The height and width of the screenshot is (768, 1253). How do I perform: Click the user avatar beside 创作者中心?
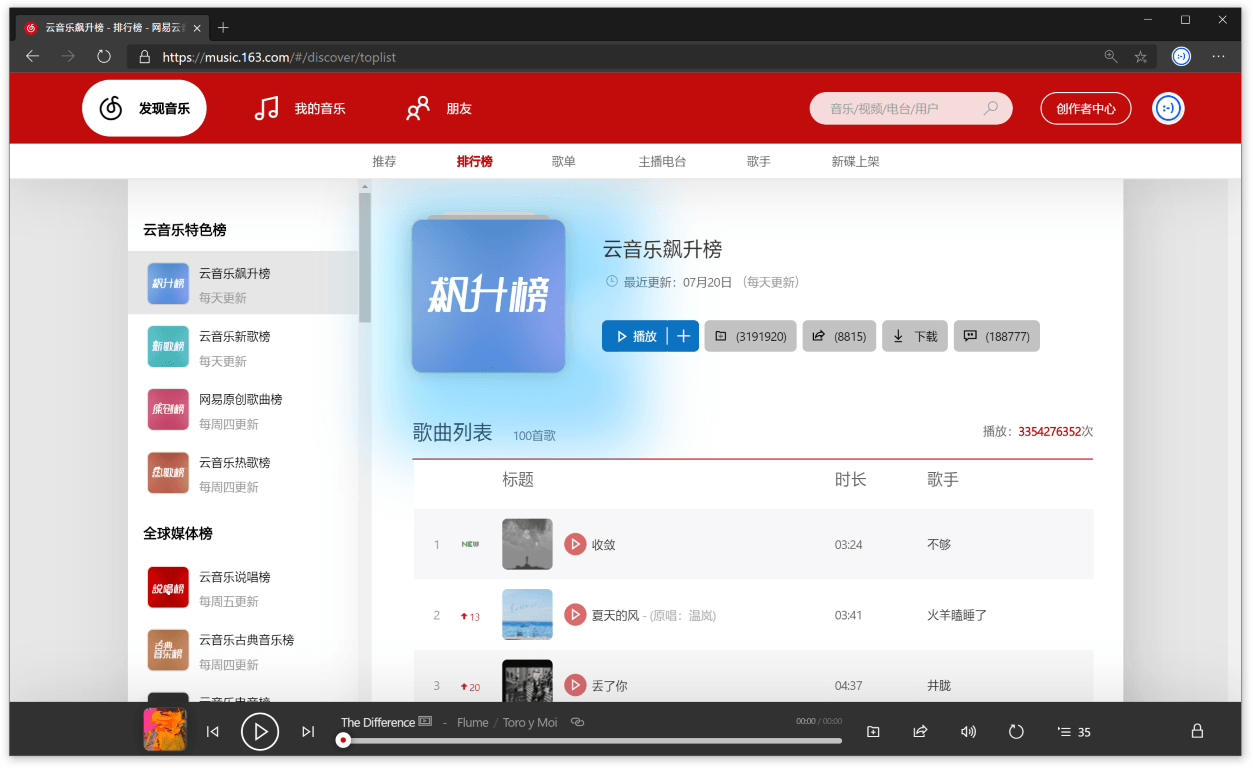click(1168, 108)
